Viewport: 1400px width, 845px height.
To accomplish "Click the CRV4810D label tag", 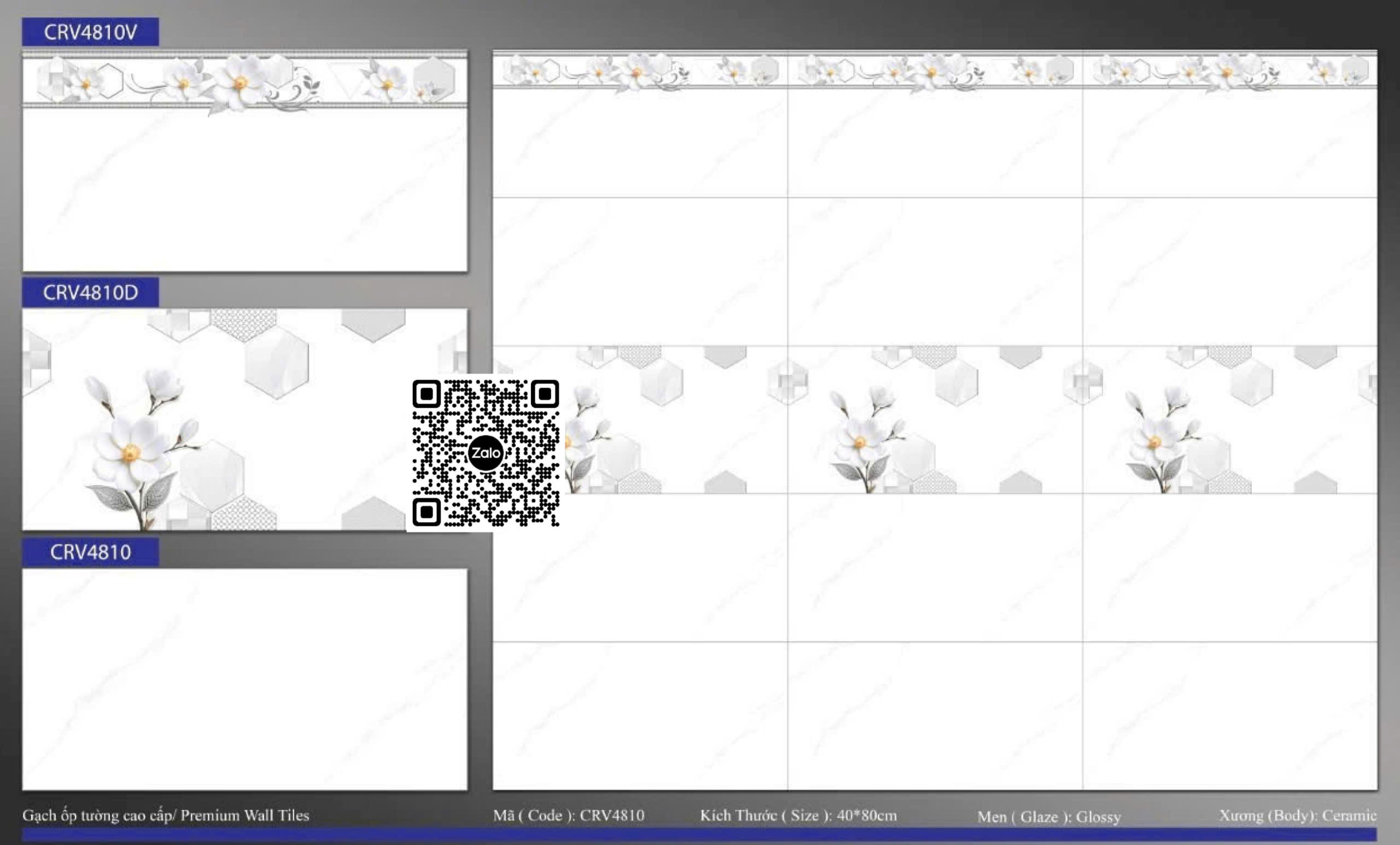I will point(90,292).
